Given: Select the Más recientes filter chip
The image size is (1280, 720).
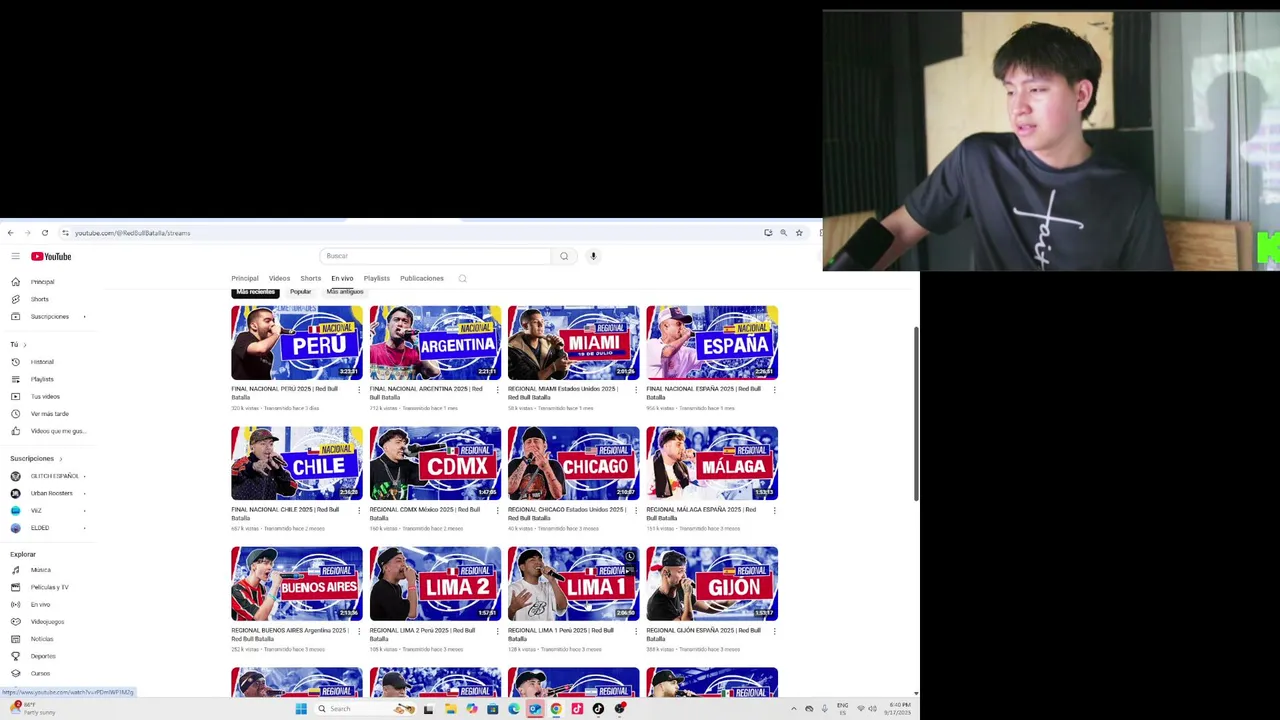Looking at the screenshot, I should pyautogui.click(x=255, y=292).
